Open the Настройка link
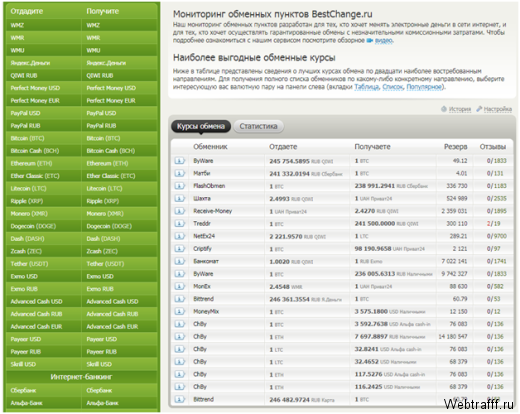Image resolution: width=520 pixels, height=414 pixels. pos(497,109)
